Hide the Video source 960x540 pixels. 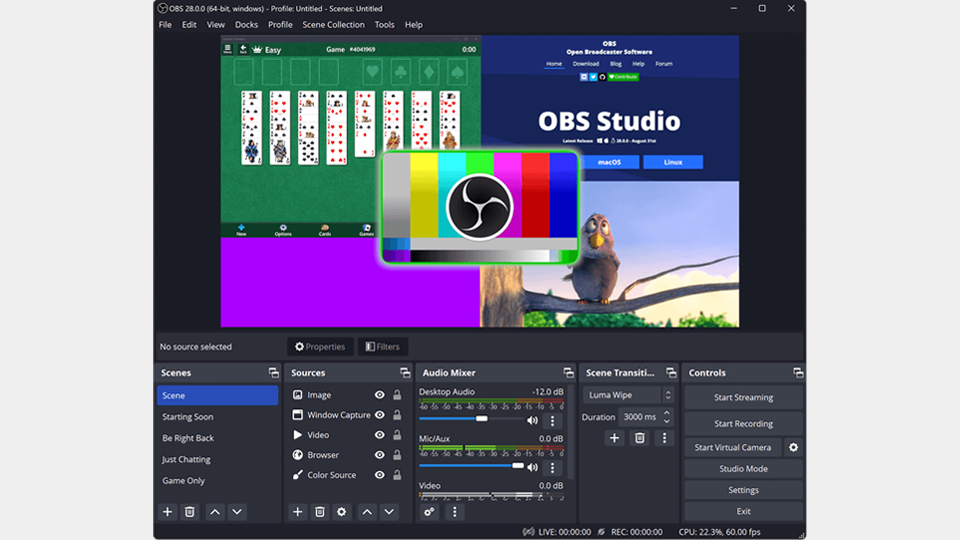pos(380,435)
